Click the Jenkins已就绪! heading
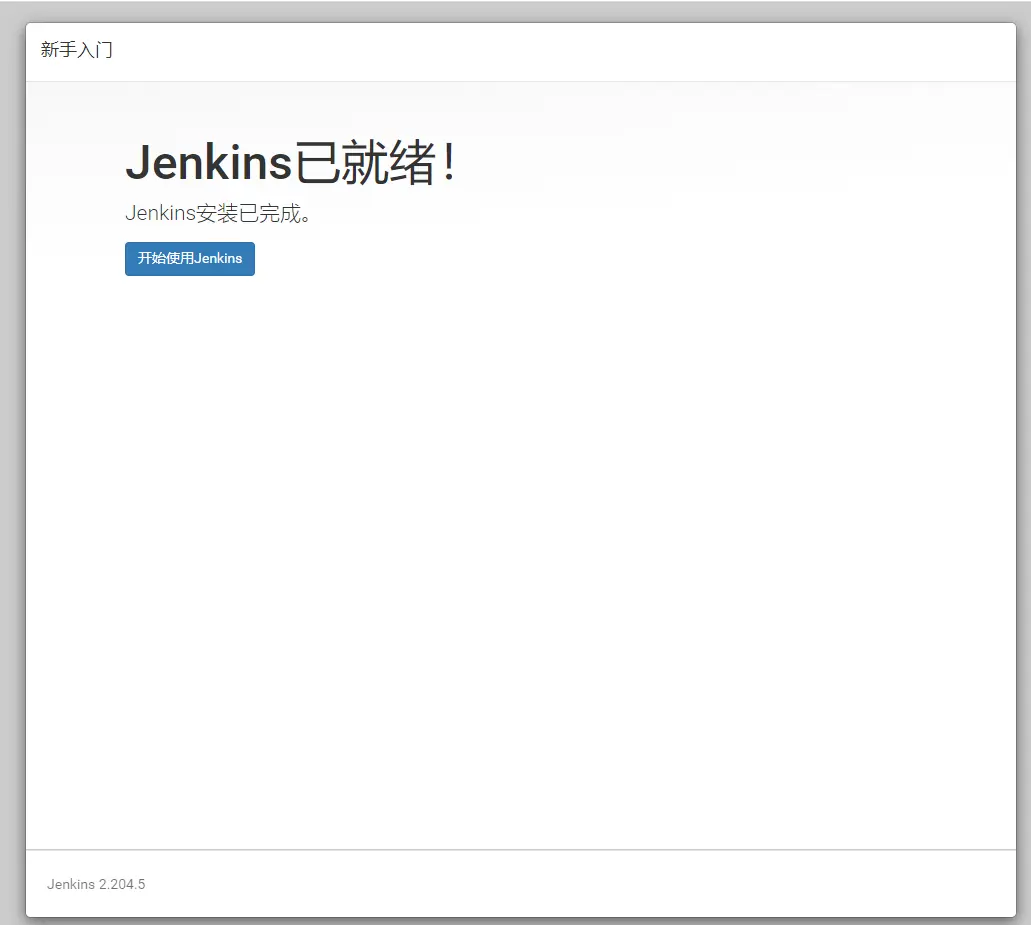The height and width of the screenshot is (925, 1031). (290, 162)
